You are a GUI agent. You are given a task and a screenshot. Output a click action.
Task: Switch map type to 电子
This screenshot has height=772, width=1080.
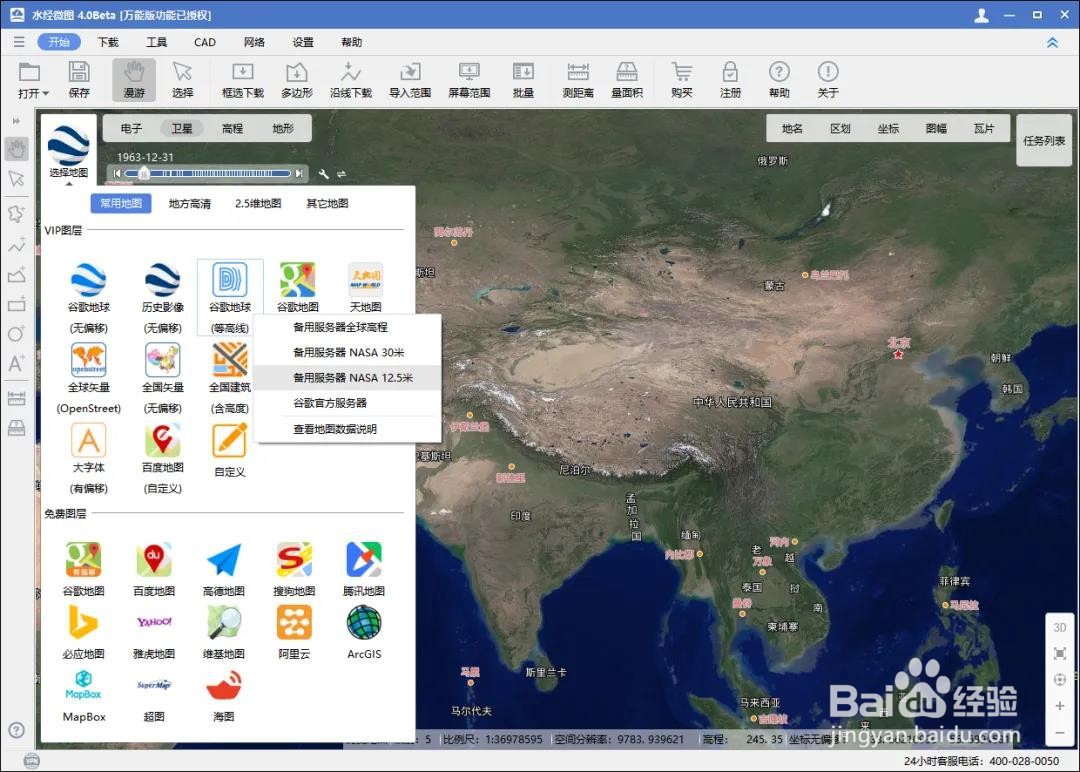tap(131, 128)
